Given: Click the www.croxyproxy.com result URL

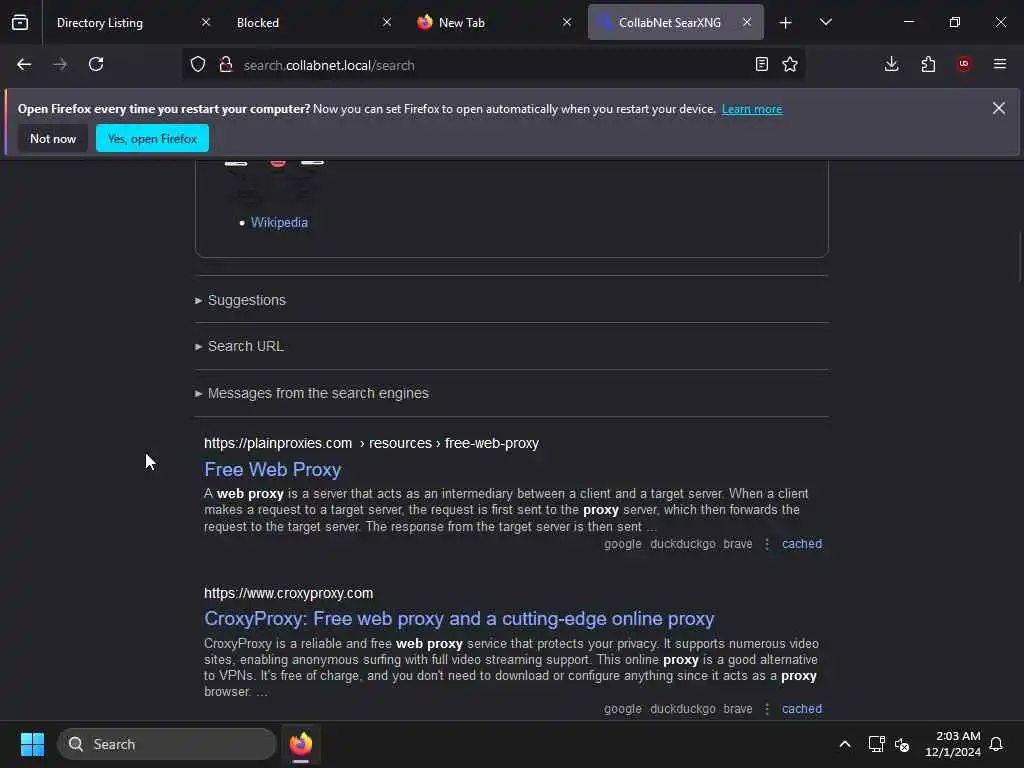Looking at the screenshot, I should pyautogui.click(x=289, y=594).
